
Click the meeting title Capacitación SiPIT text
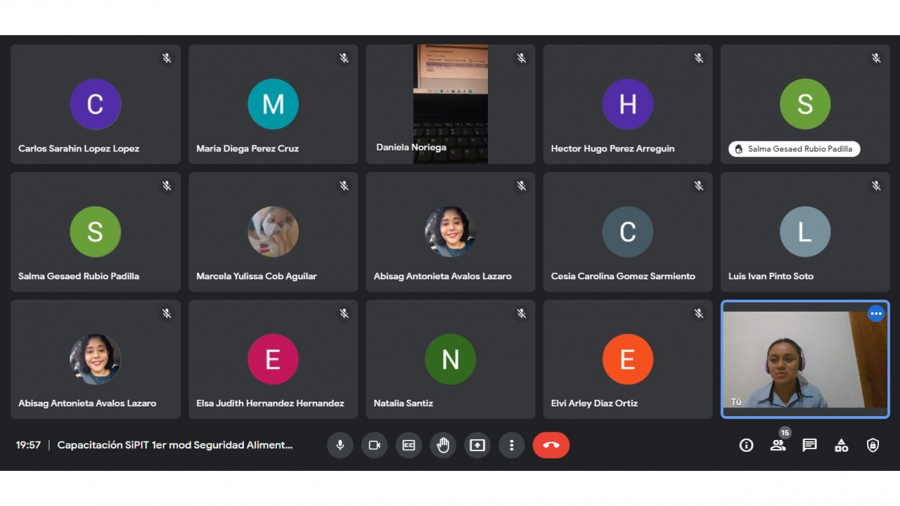click(175, 445)
